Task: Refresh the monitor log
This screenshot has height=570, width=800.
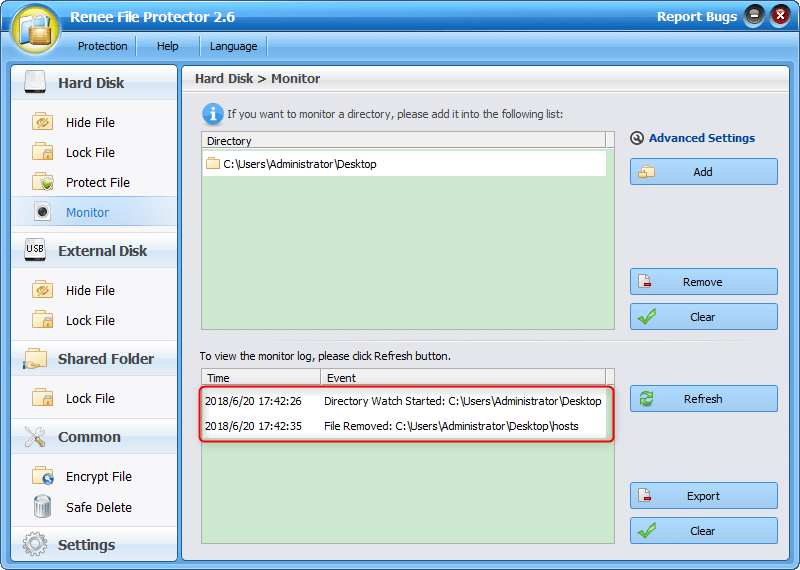Action: [703, 399]
